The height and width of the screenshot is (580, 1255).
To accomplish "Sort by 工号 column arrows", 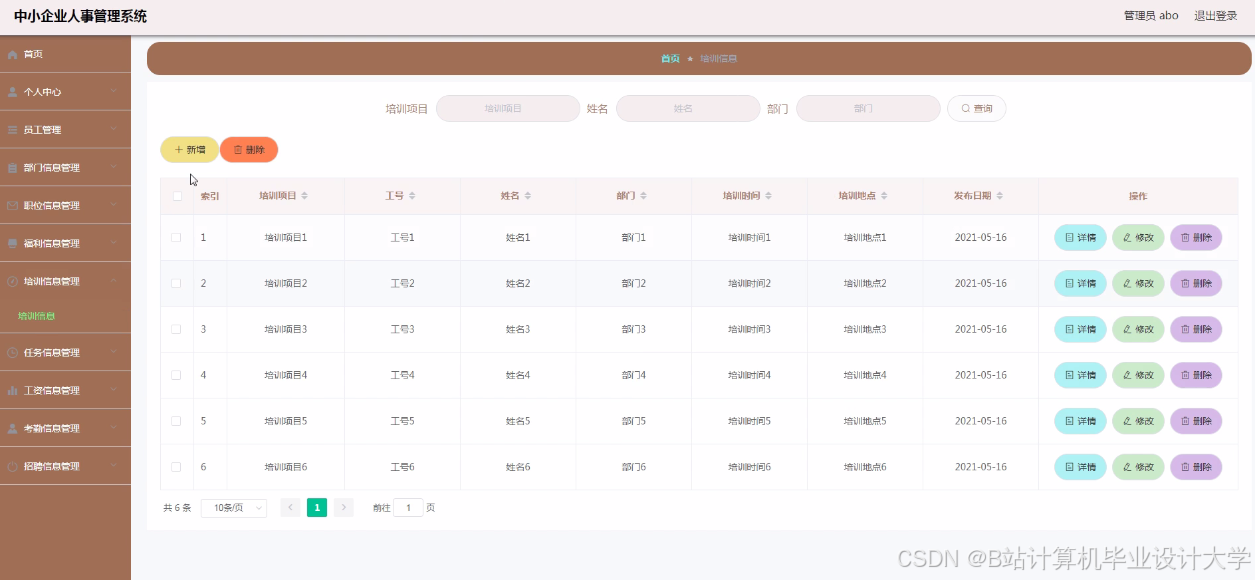I will (x=412, y=196).
